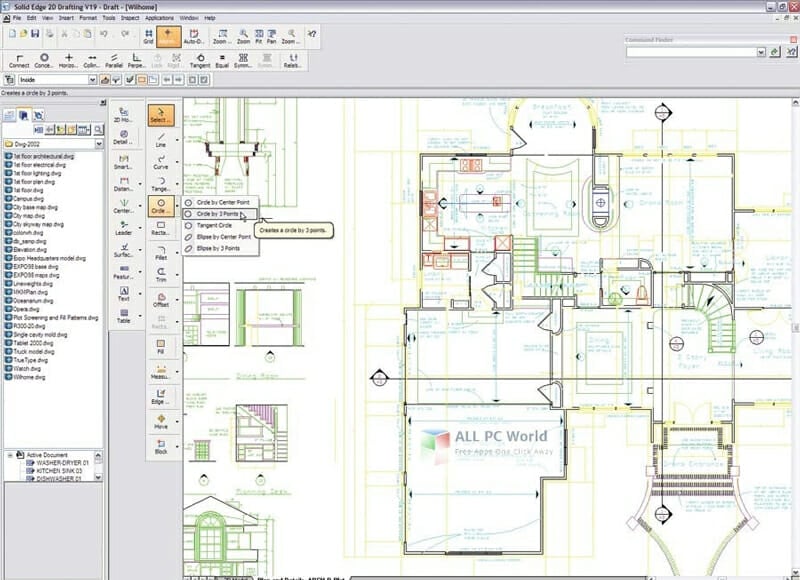Open the Dwg-2002 folder dropdown
The height and width of the screenshot is (580, 800).
[x=99, y=144]
